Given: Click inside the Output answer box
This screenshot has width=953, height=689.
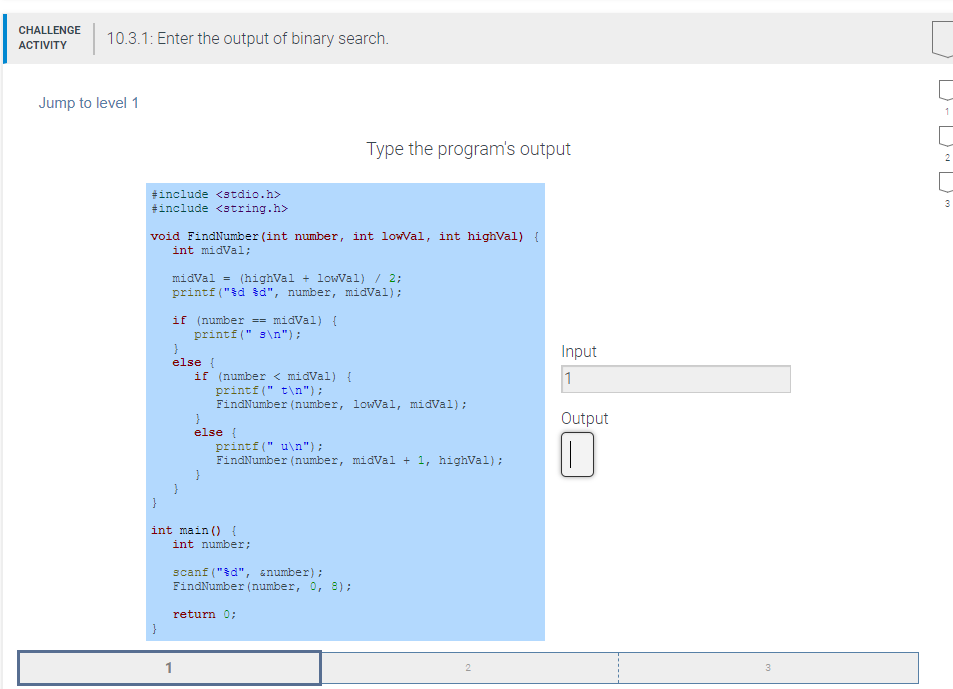Looking at the screenshot, I should (x=577, y=455).
